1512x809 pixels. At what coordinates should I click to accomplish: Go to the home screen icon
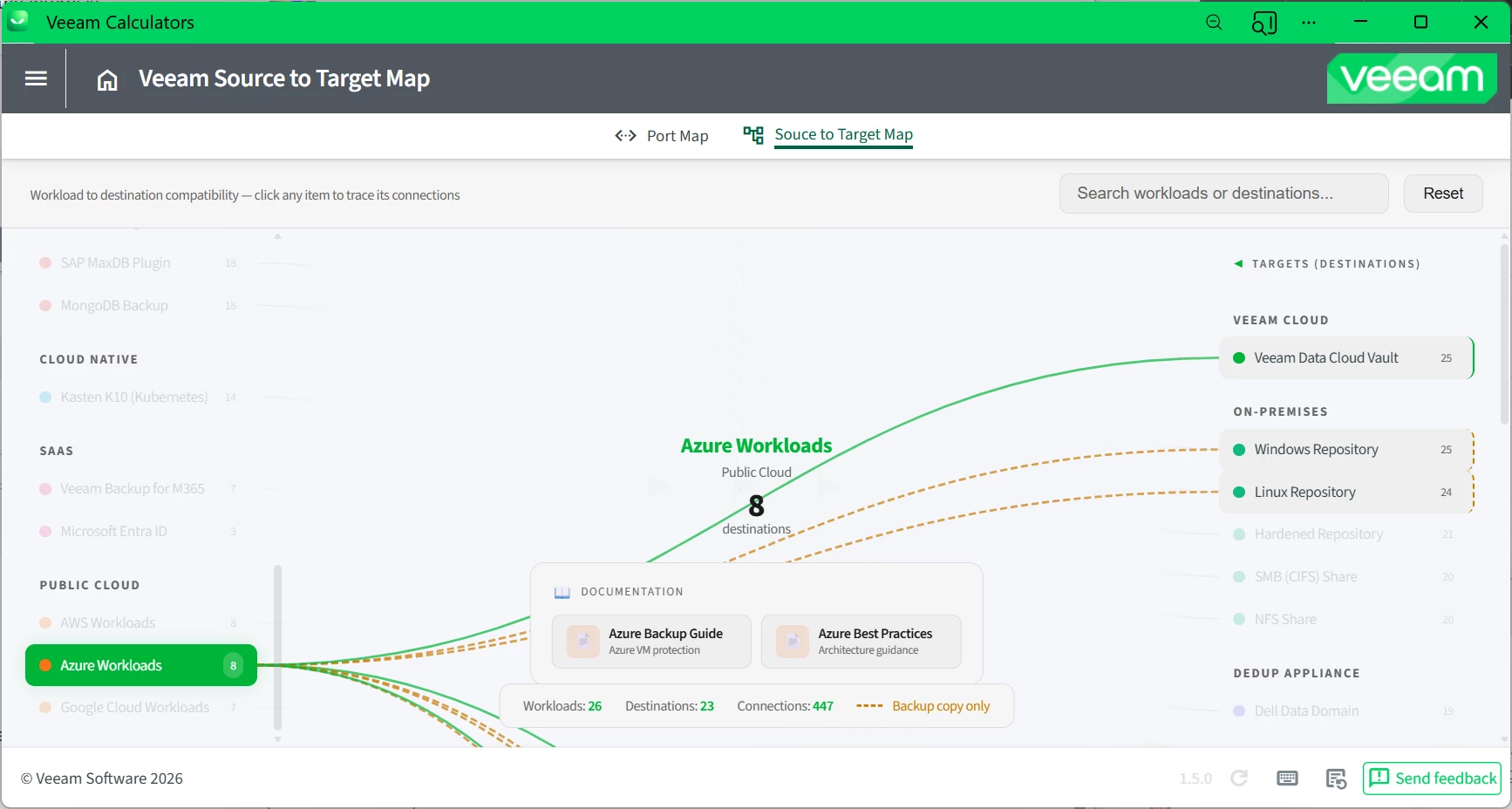click(x=107, y=80)
